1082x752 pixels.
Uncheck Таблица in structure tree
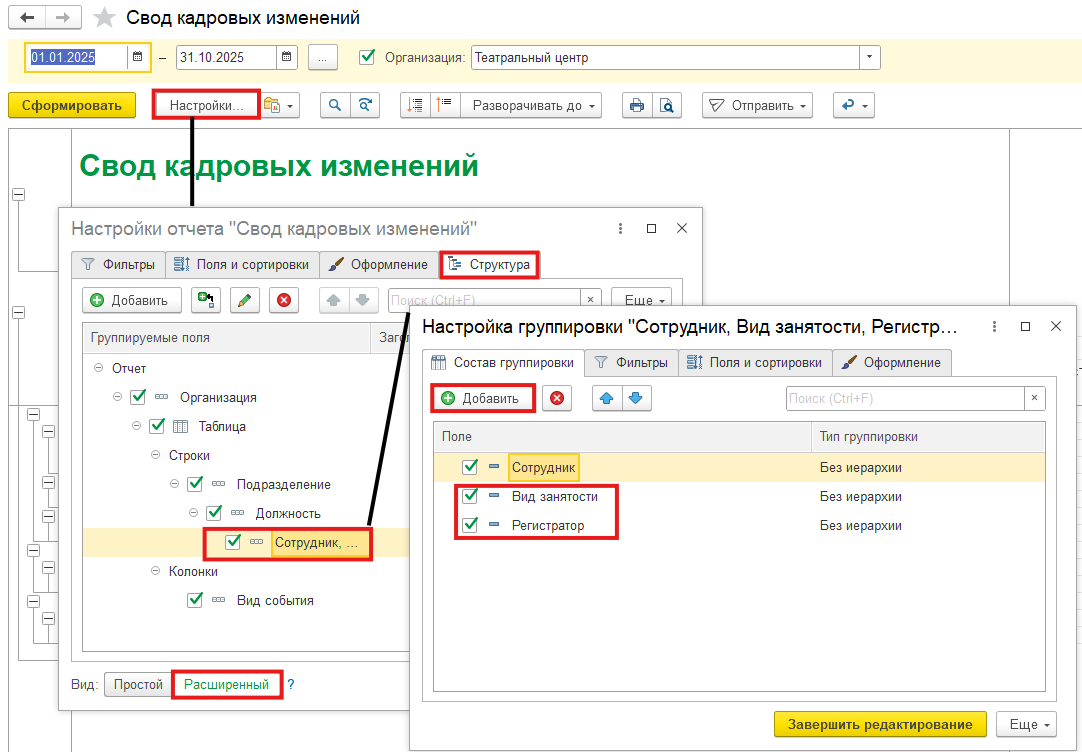click(157, 426)
